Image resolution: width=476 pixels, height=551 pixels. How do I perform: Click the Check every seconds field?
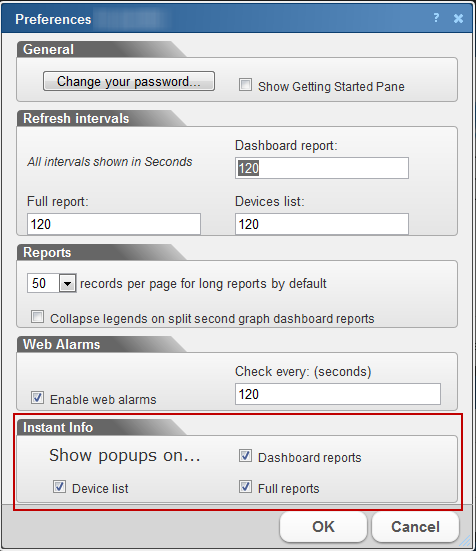tap(338, 394)
